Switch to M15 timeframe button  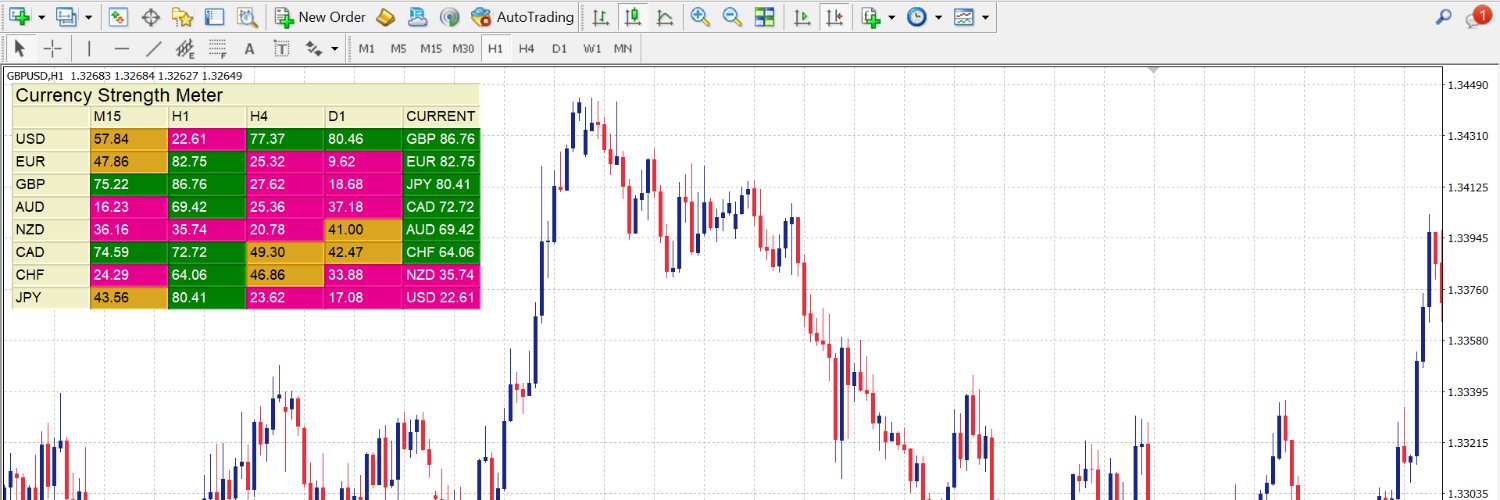(431, 48)
